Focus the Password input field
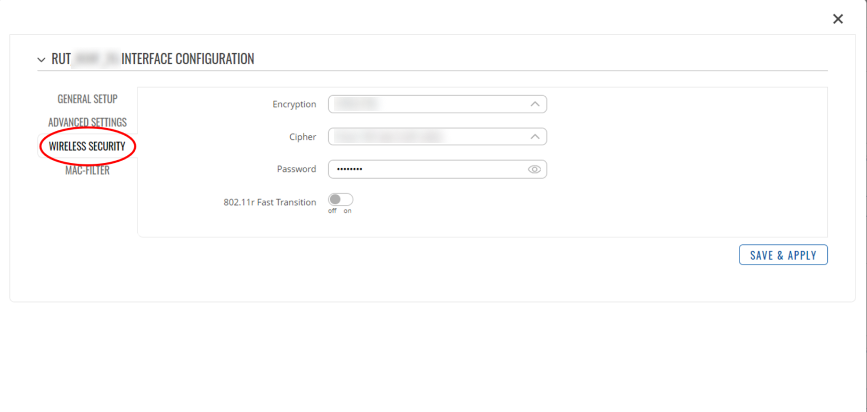 point(427,170)
